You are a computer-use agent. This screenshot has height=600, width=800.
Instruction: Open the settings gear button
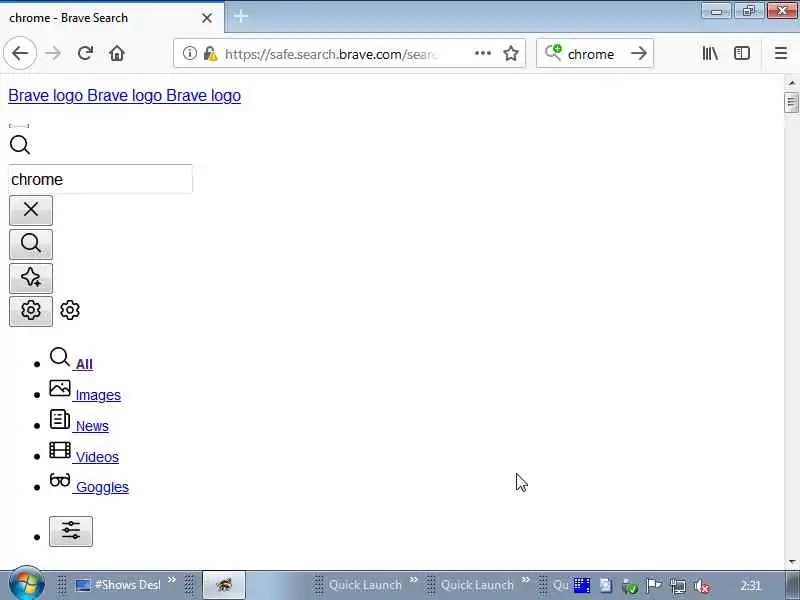(x=31, y=311)
